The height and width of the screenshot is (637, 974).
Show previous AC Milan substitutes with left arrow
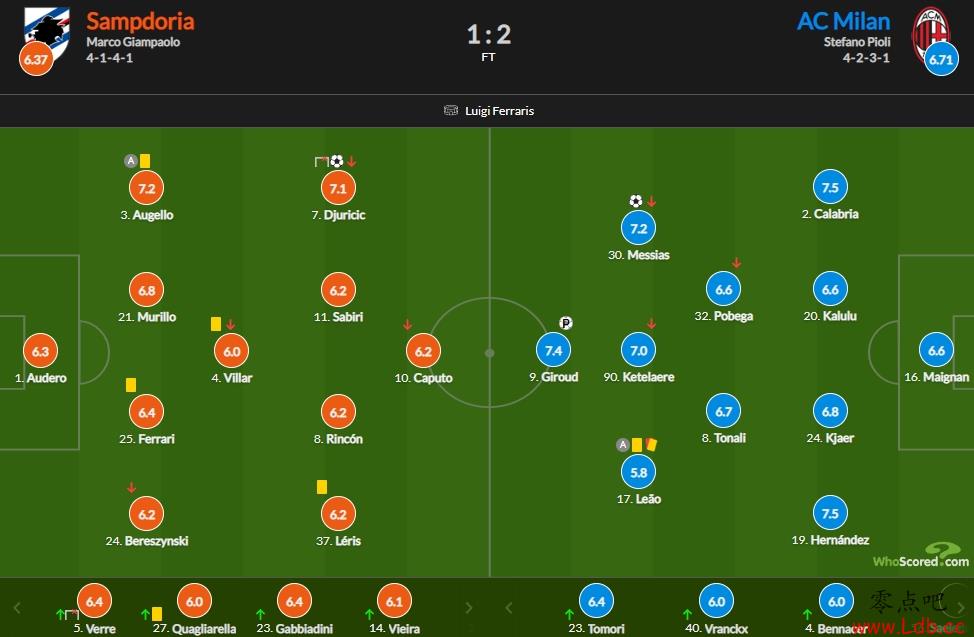[509, 608]
